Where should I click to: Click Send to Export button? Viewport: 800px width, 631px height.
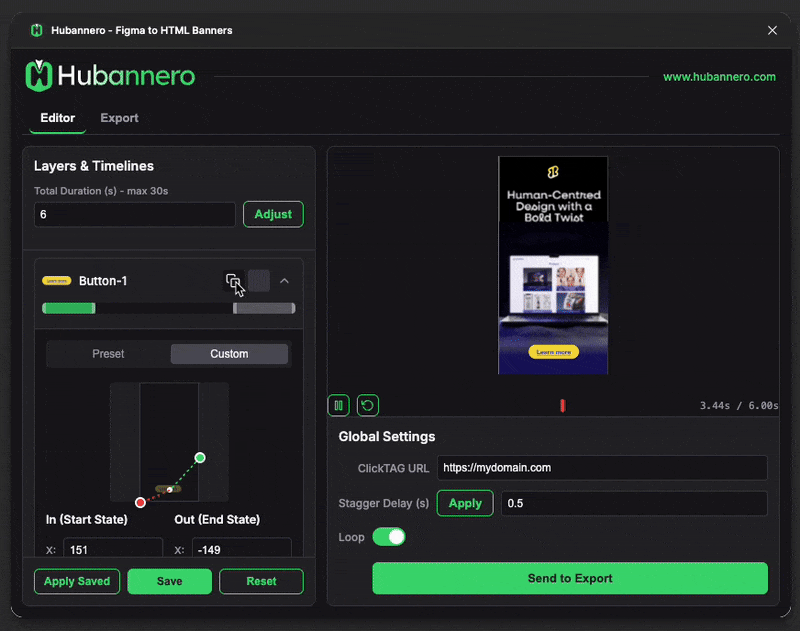pyautogui.click(x=570, y=578)
